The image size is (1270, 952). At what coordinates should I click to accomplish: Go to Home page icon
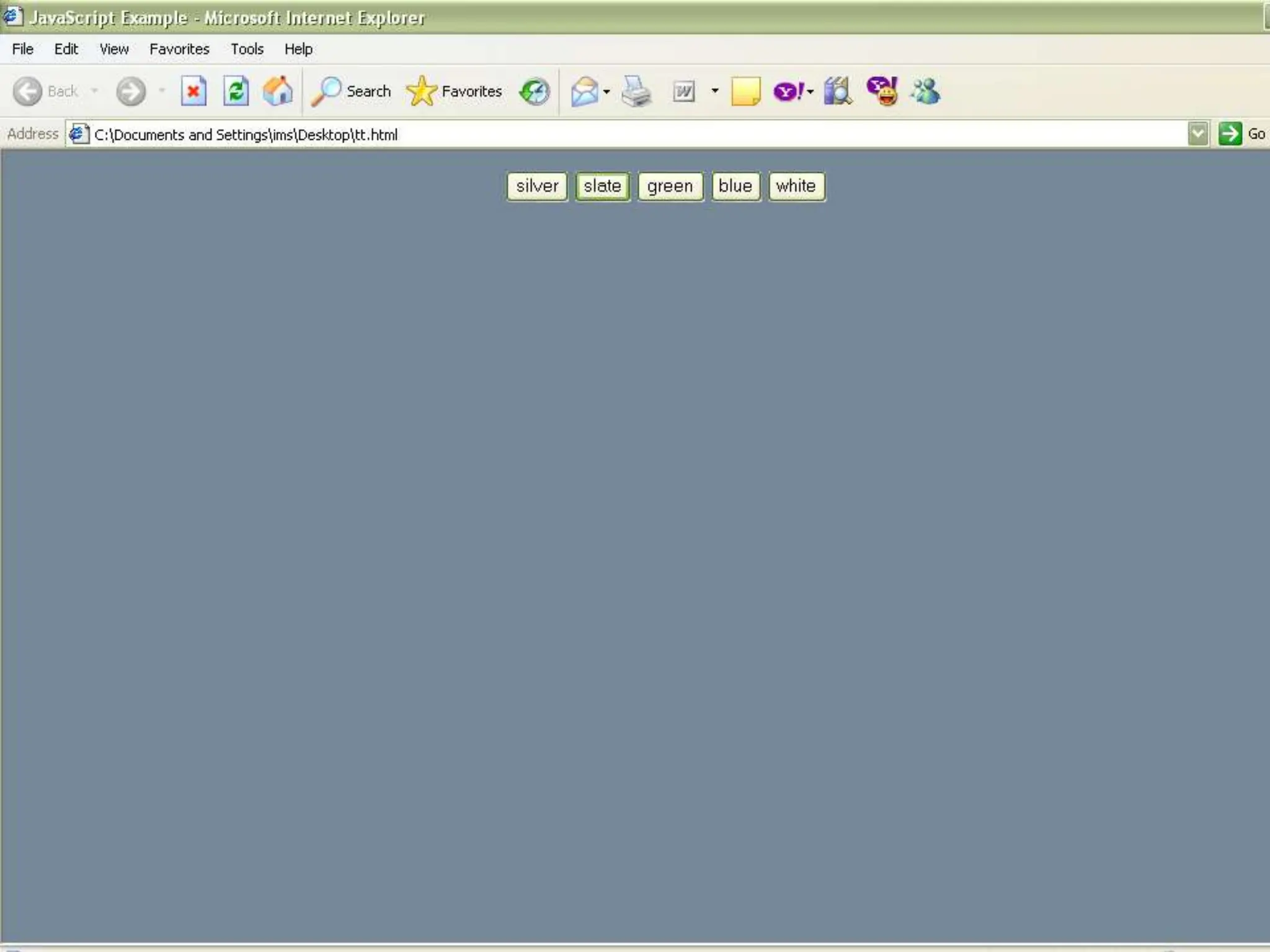coord(278,92)
